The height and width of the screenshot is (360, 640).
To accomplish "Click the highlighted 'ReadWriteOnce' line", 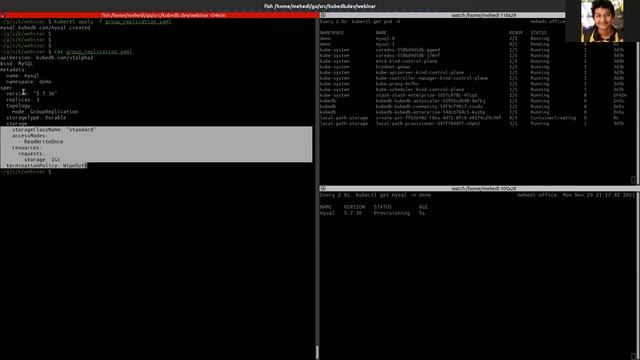I will click(x=41, y=142).
